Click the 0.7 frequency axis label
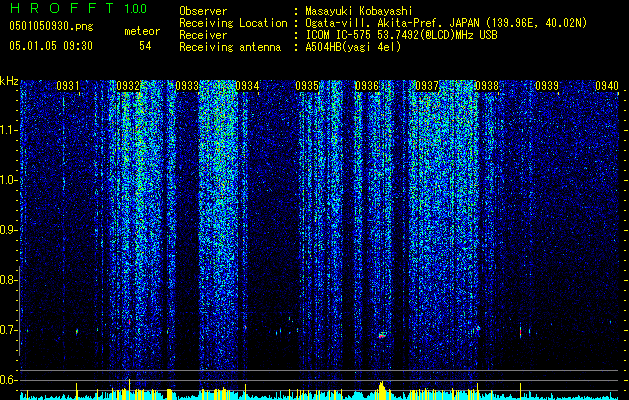This screenshot has width=629, height=400. (x=9, y=330)
